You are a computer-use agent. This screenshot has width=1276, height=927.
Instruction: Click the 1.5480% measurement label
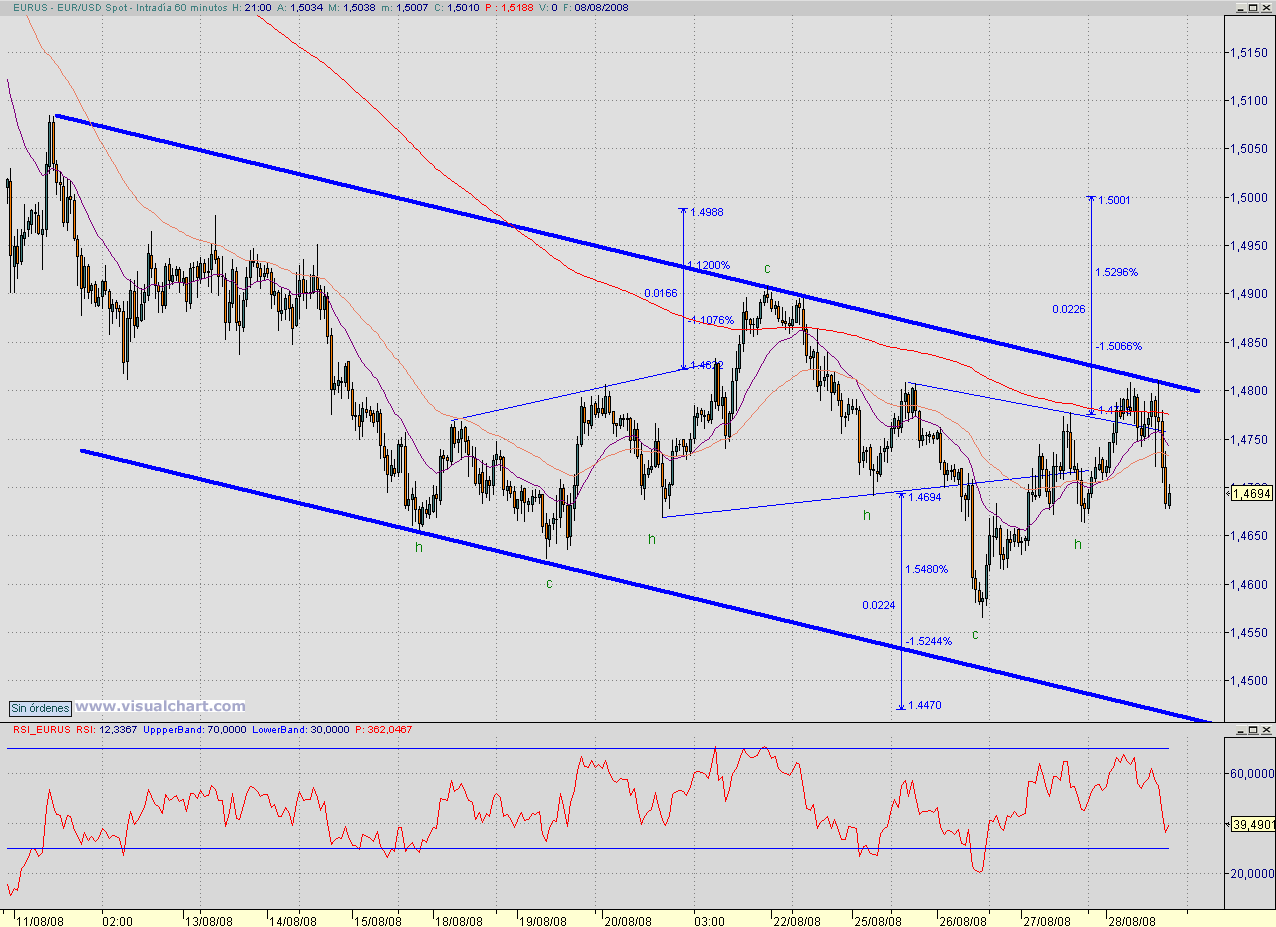tap(927, 569)
